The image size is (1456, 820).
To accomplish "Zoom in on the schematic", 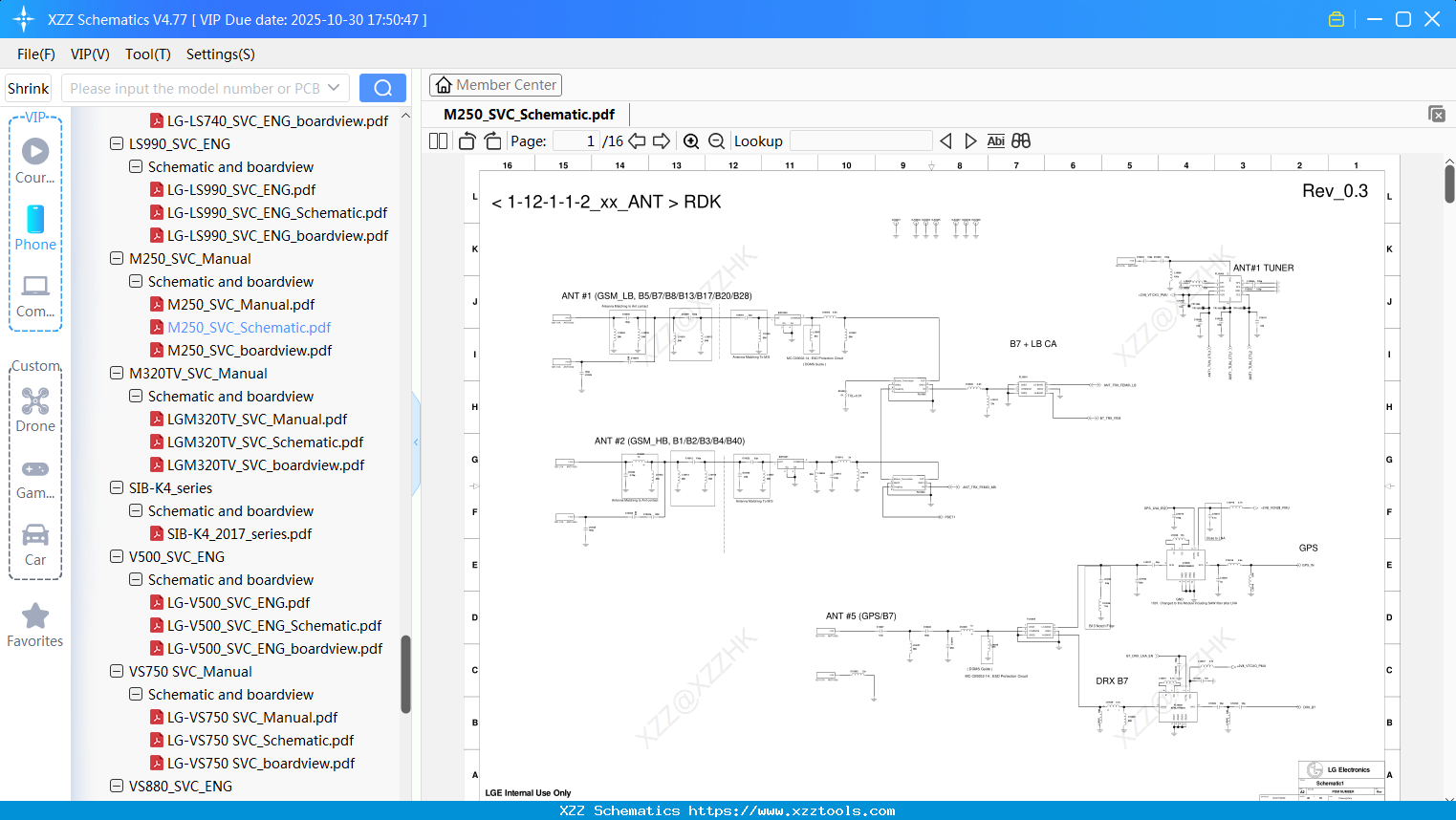I will click(x=691, y=140).
